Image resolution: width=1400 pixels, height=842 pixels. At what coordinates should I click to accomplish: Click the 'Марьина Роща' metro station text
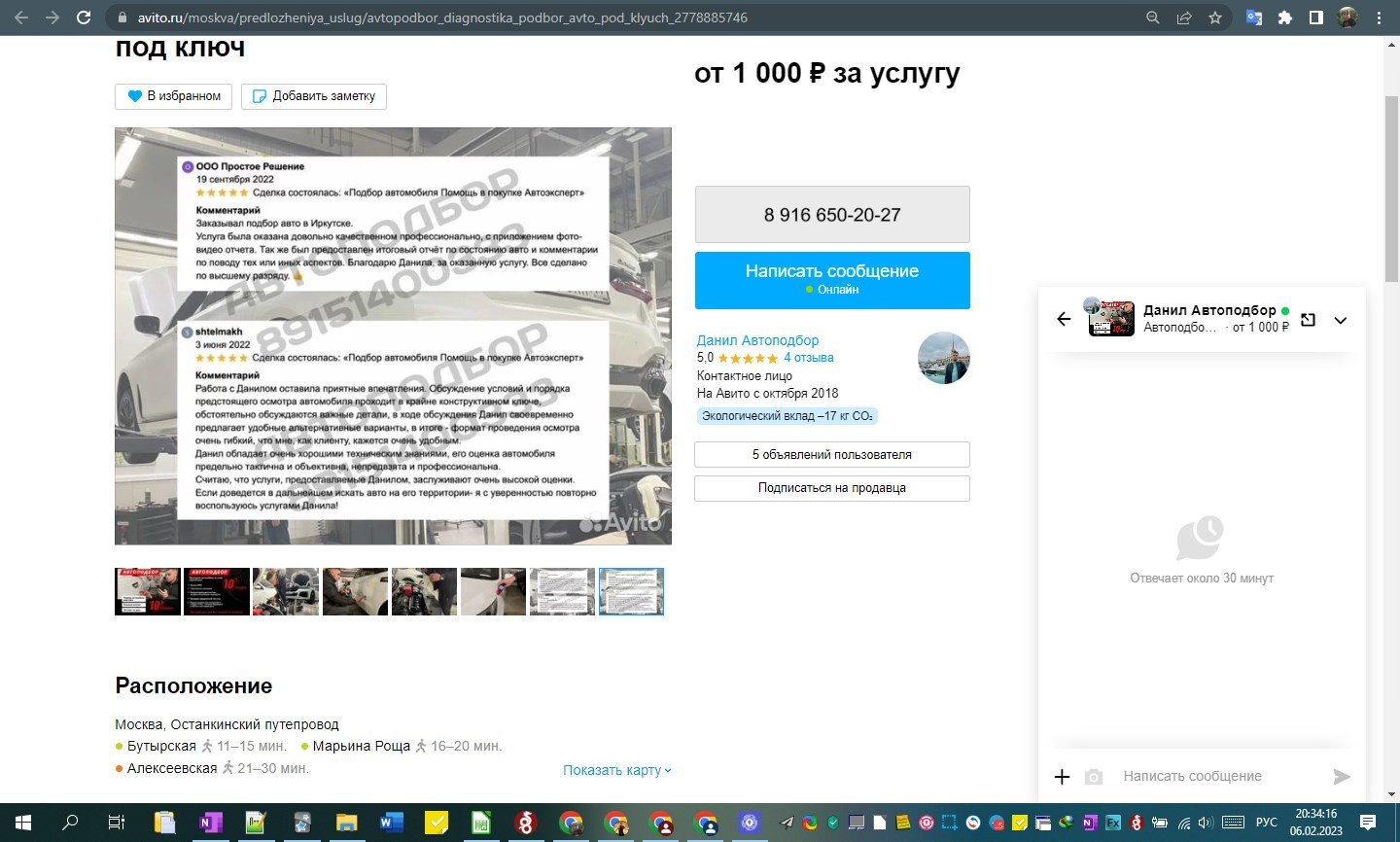362,746
